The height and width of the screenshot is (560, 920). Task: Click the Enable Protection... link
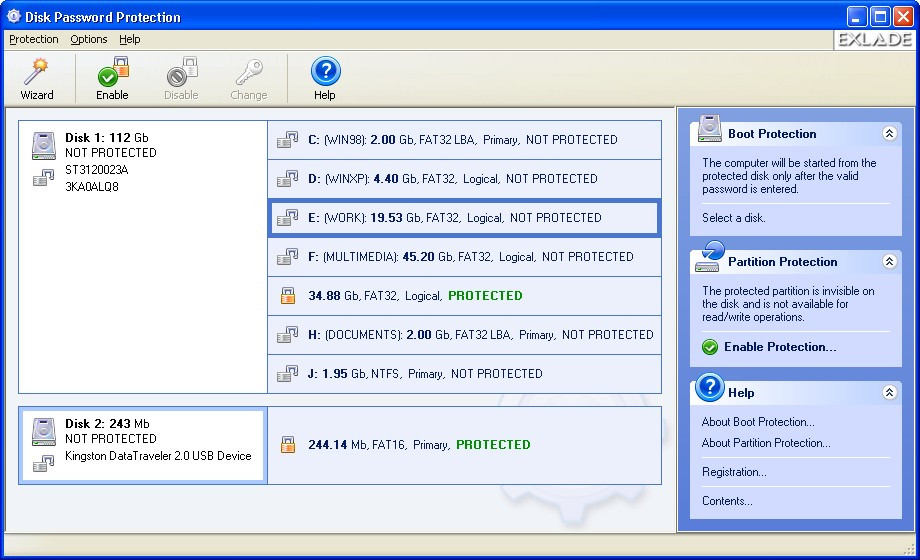(x=780, y=347)
